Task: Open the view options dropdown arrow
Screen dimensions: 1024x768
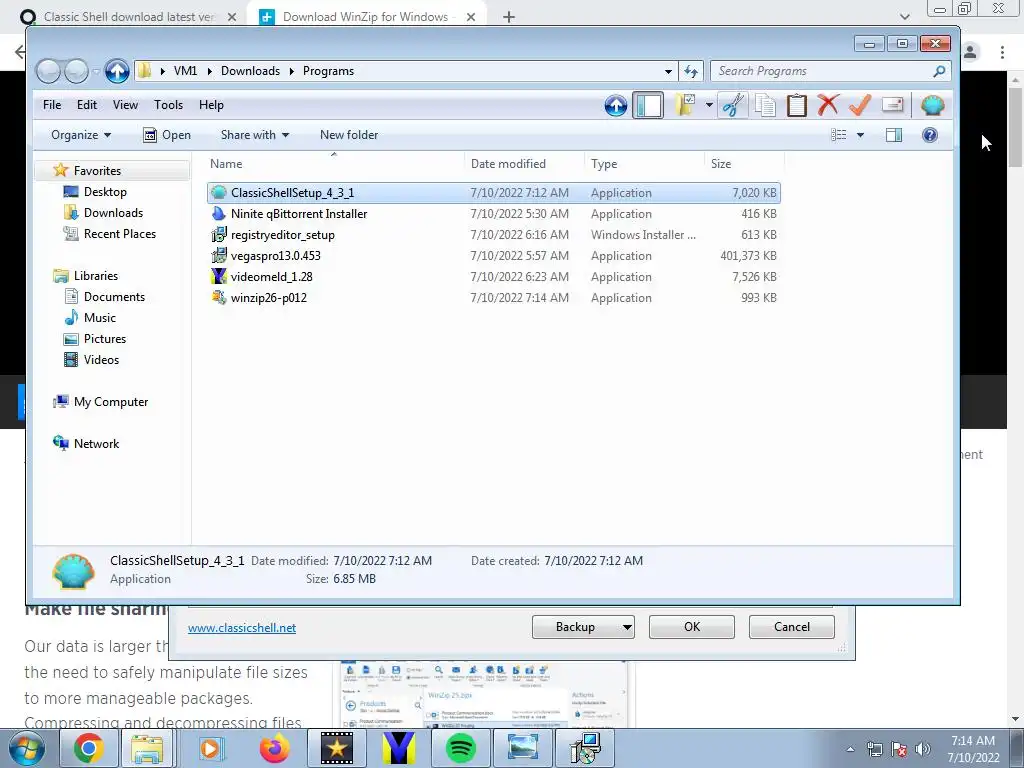Action: [860, 135]
